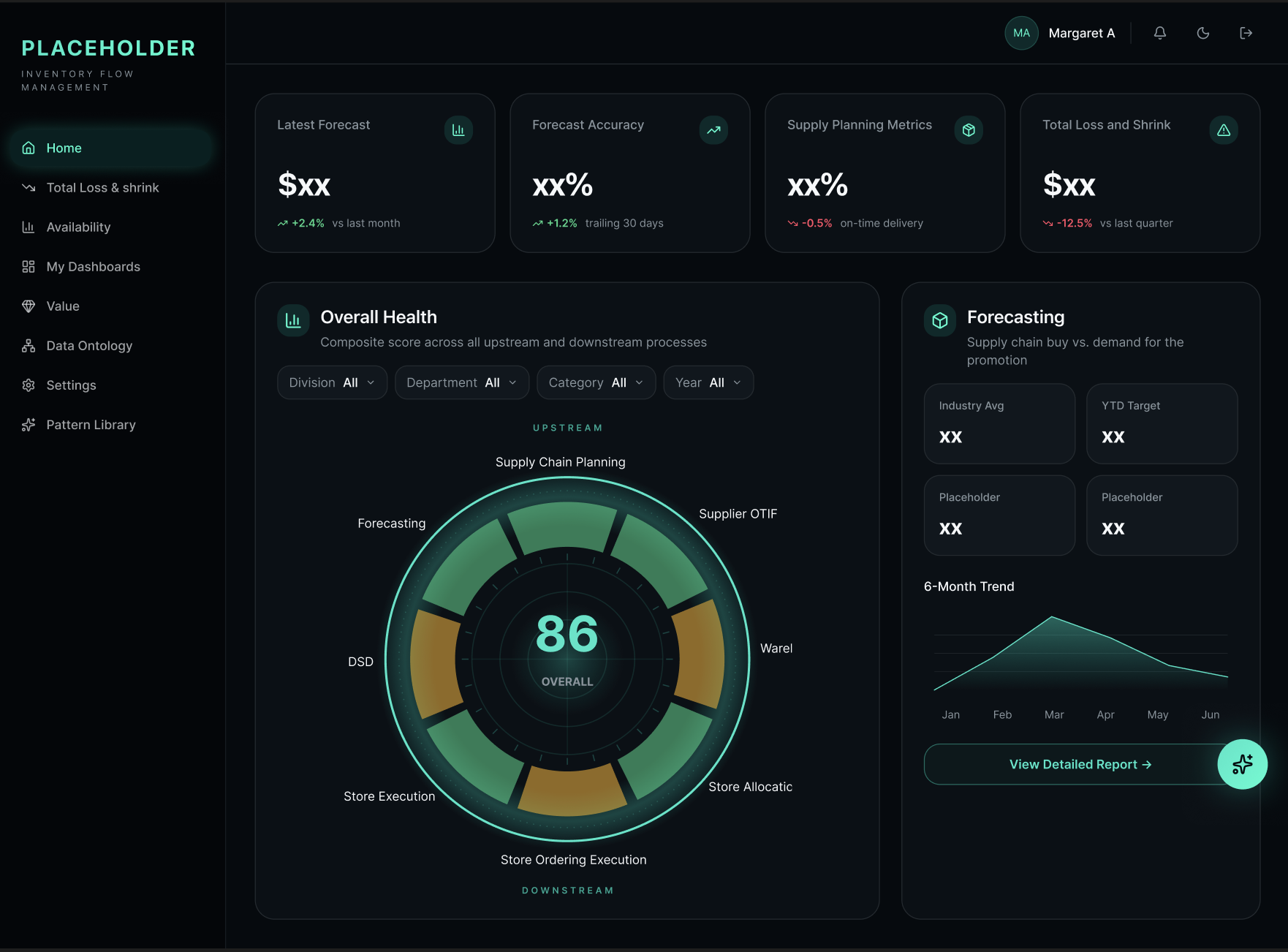Open Pattern Library from sidebar
The width and height of the screenshot is (1288, 952).
(x=112, y=424)
